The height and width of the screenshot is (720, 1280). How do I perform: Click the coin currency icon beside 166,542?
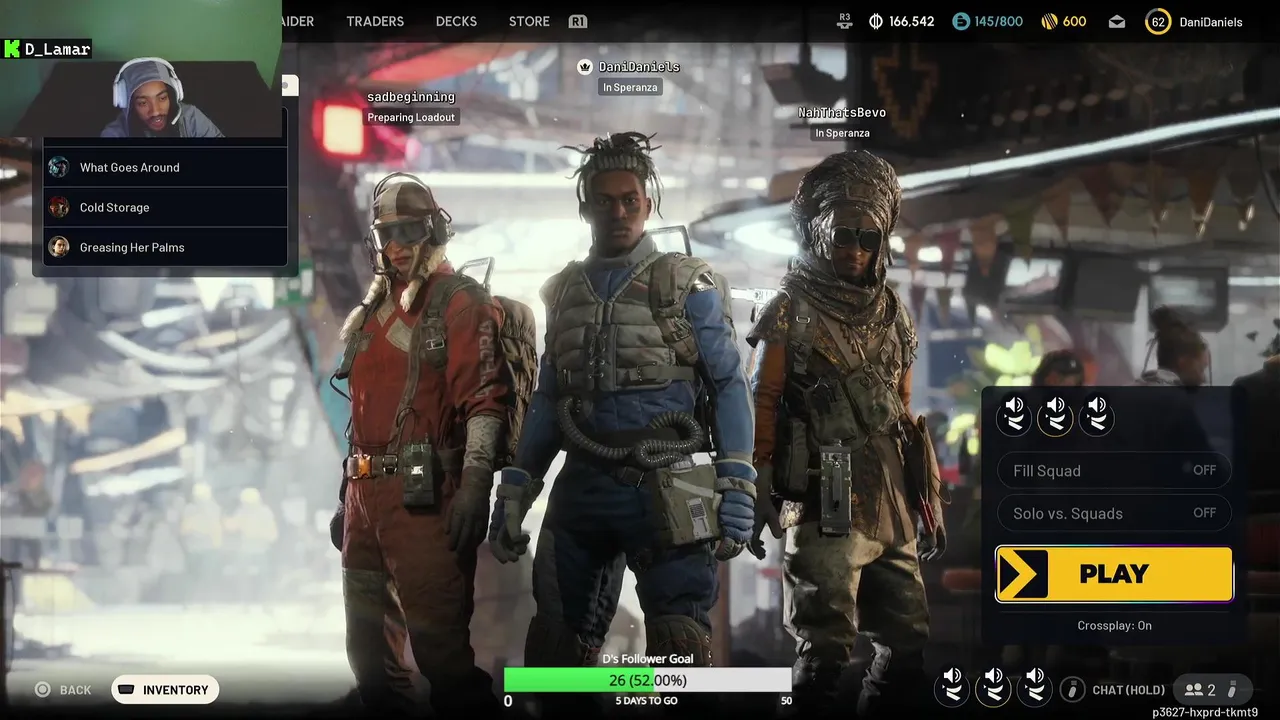pyautogui.click(x=876, y=21)
